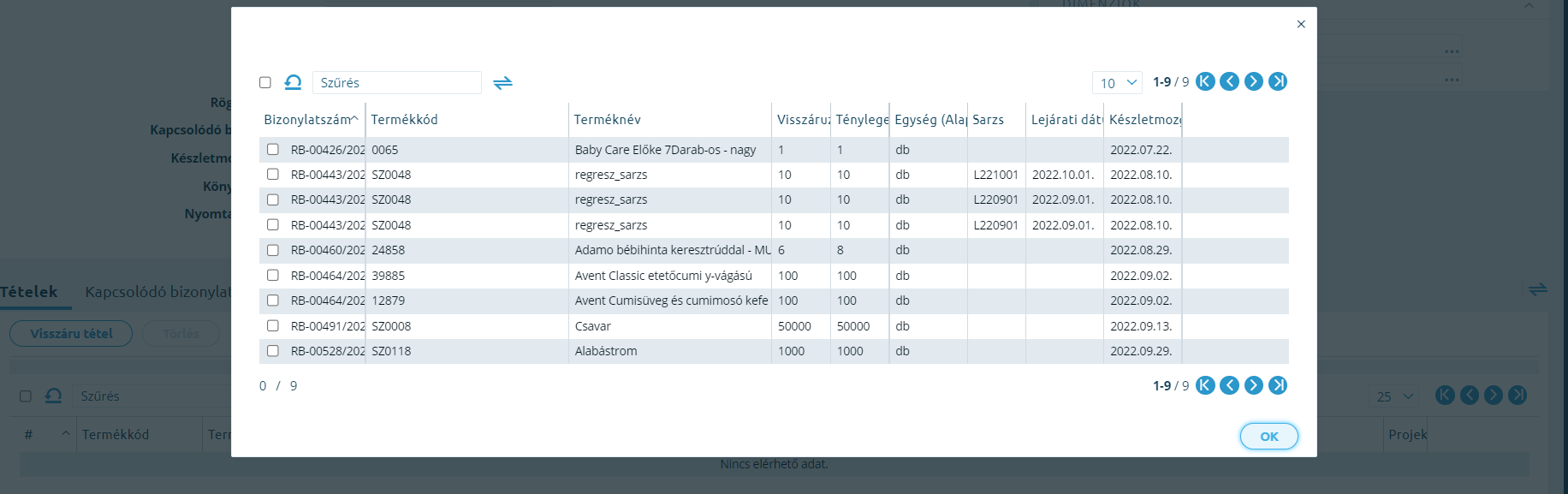Image resolution: width=1568 pixels, height=494 pixels.
Task: Open the page size dropdown showing 10
Action: tap(1117, 83)
